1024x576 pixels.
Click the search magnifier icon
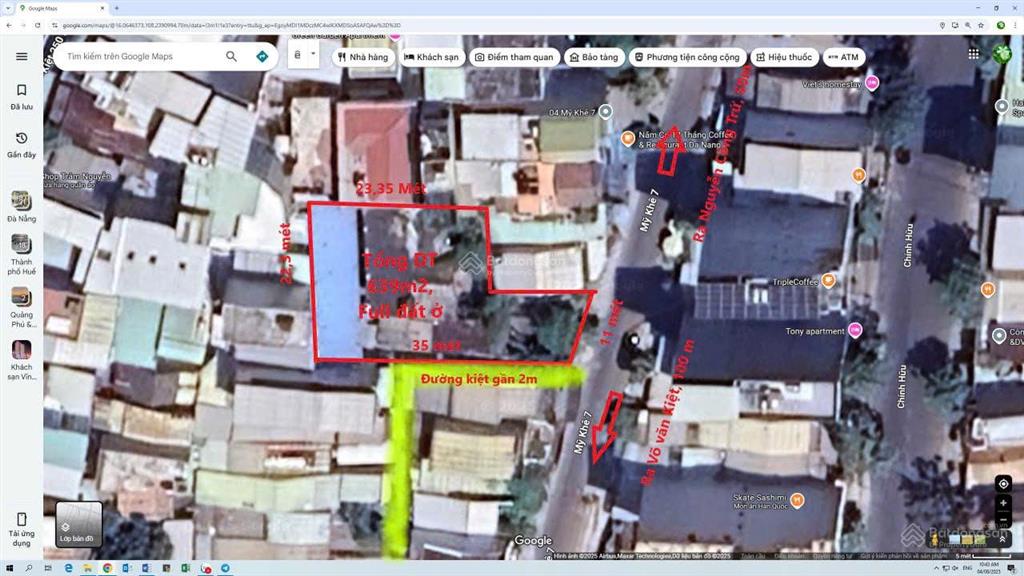(x=231, y=57)
